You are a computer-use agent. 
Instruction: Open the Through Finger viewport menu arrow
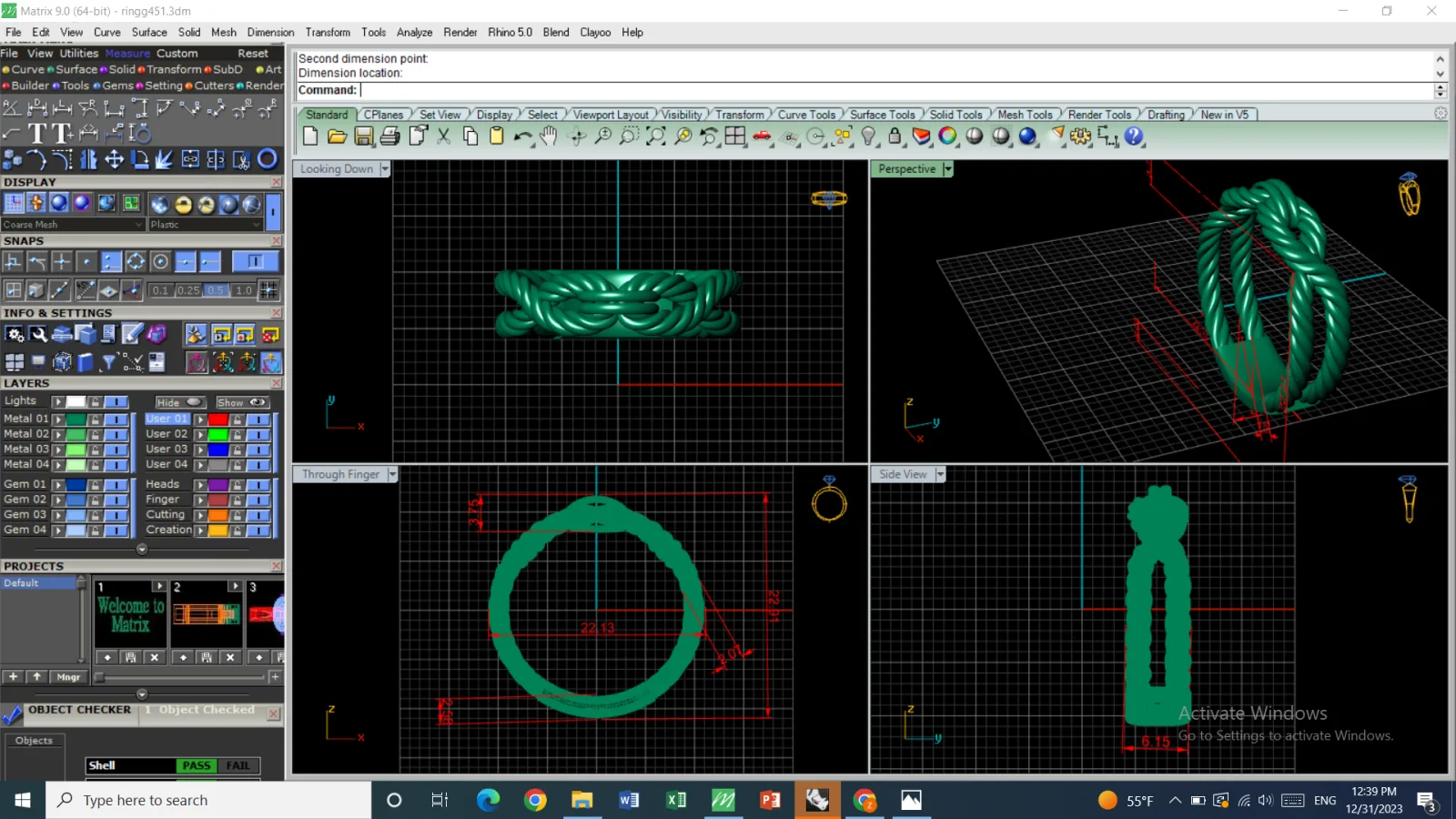click(x=392, y=474)
